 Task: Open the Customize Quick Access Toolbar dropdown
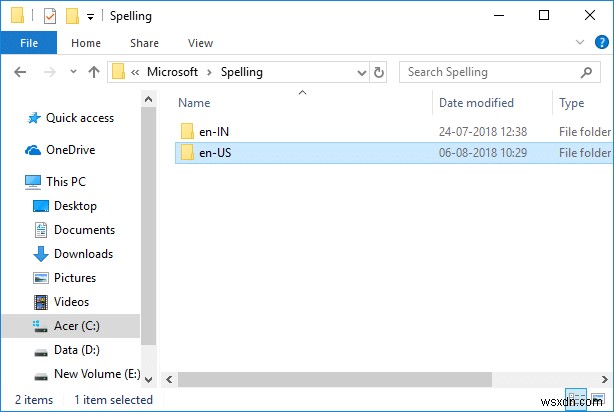point(90,17)
